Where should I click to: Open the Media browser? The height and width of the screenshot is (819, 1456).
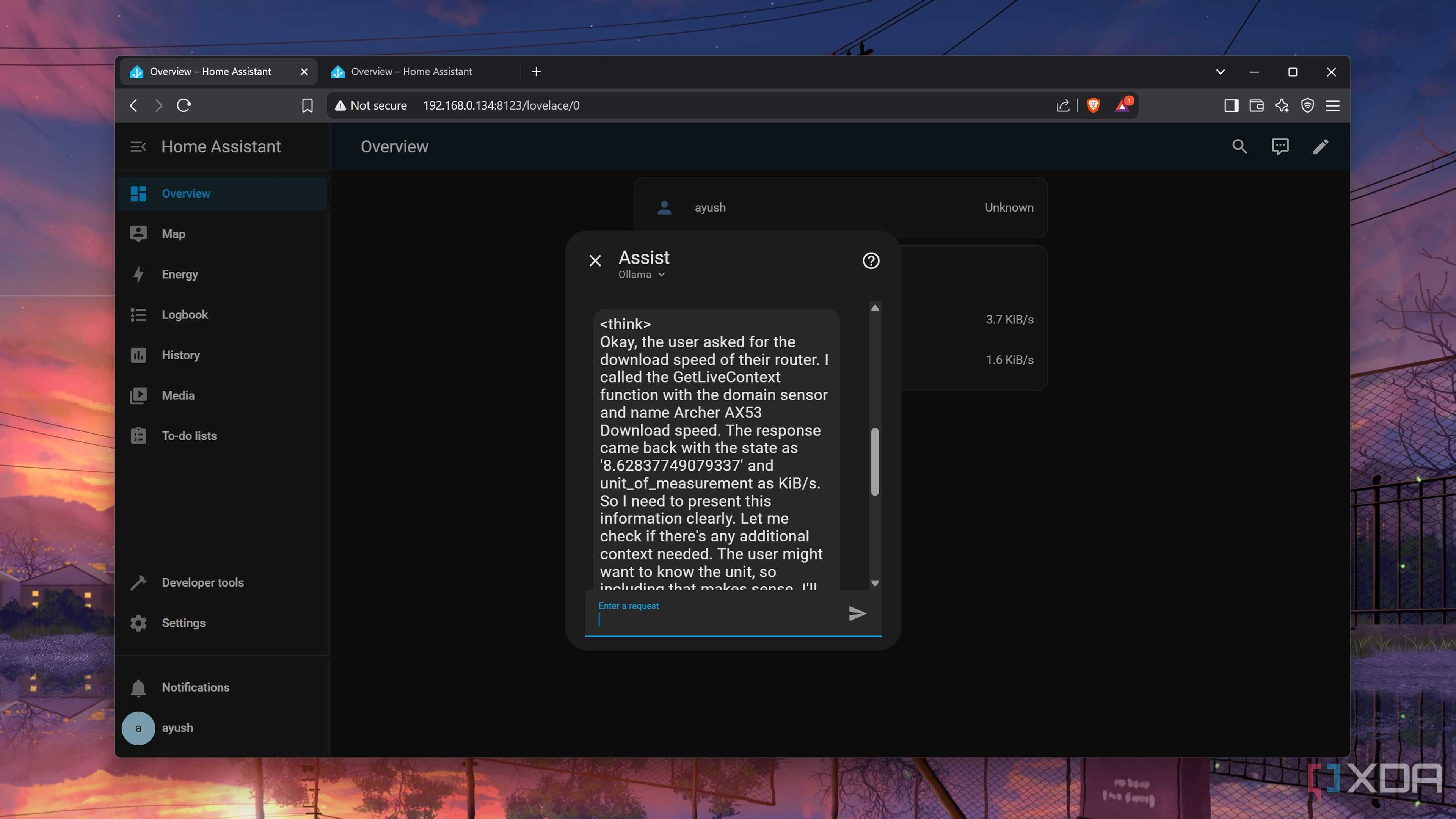click(x=222, y=395)
